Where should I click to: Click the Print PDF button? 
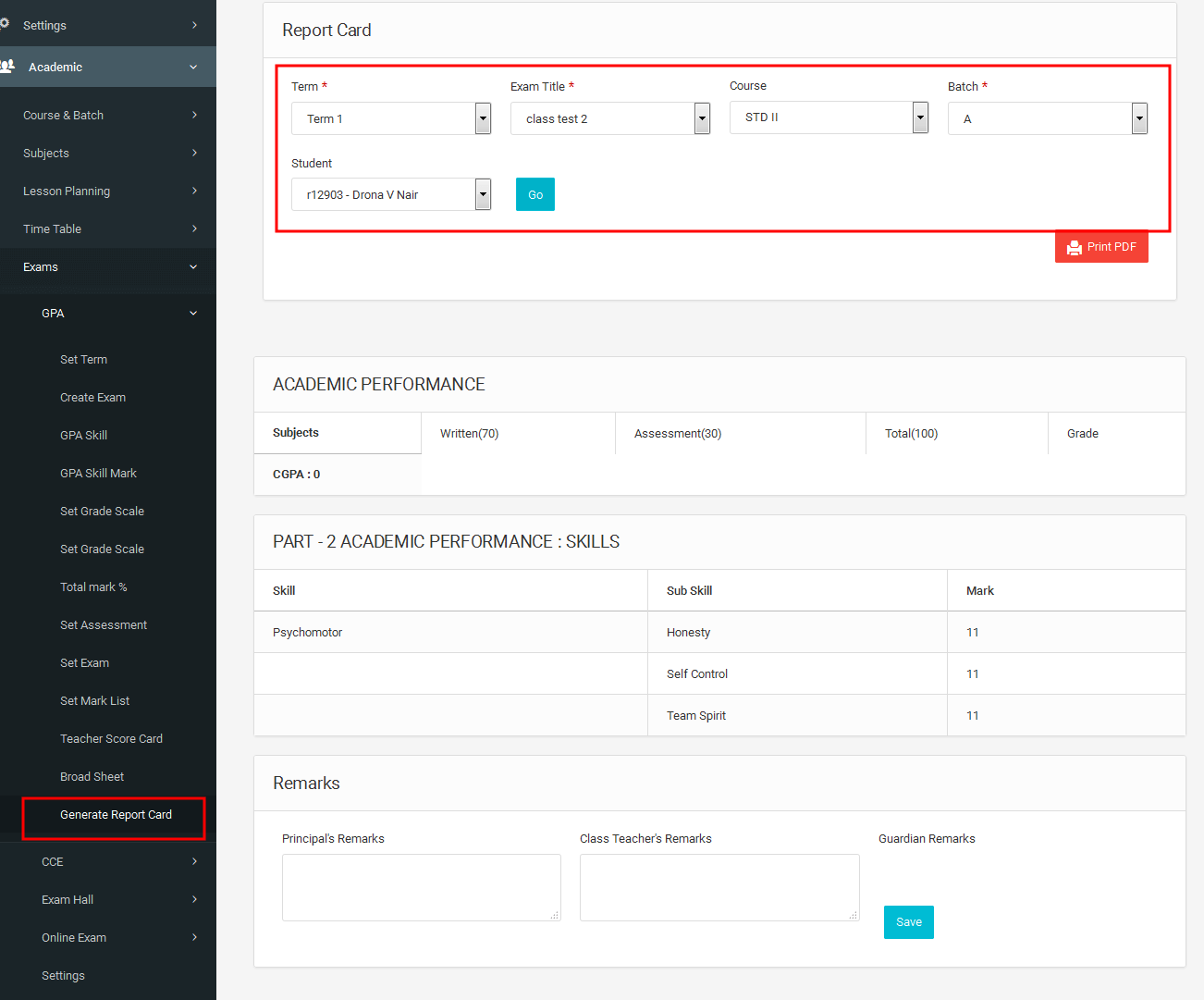pos(1101,247)
